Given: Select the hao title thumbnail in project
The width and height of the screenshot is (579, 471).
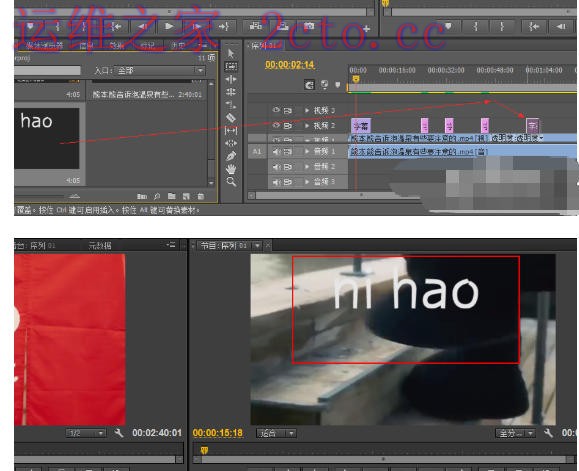Looking at the screenshot, I should coord(47,138).
